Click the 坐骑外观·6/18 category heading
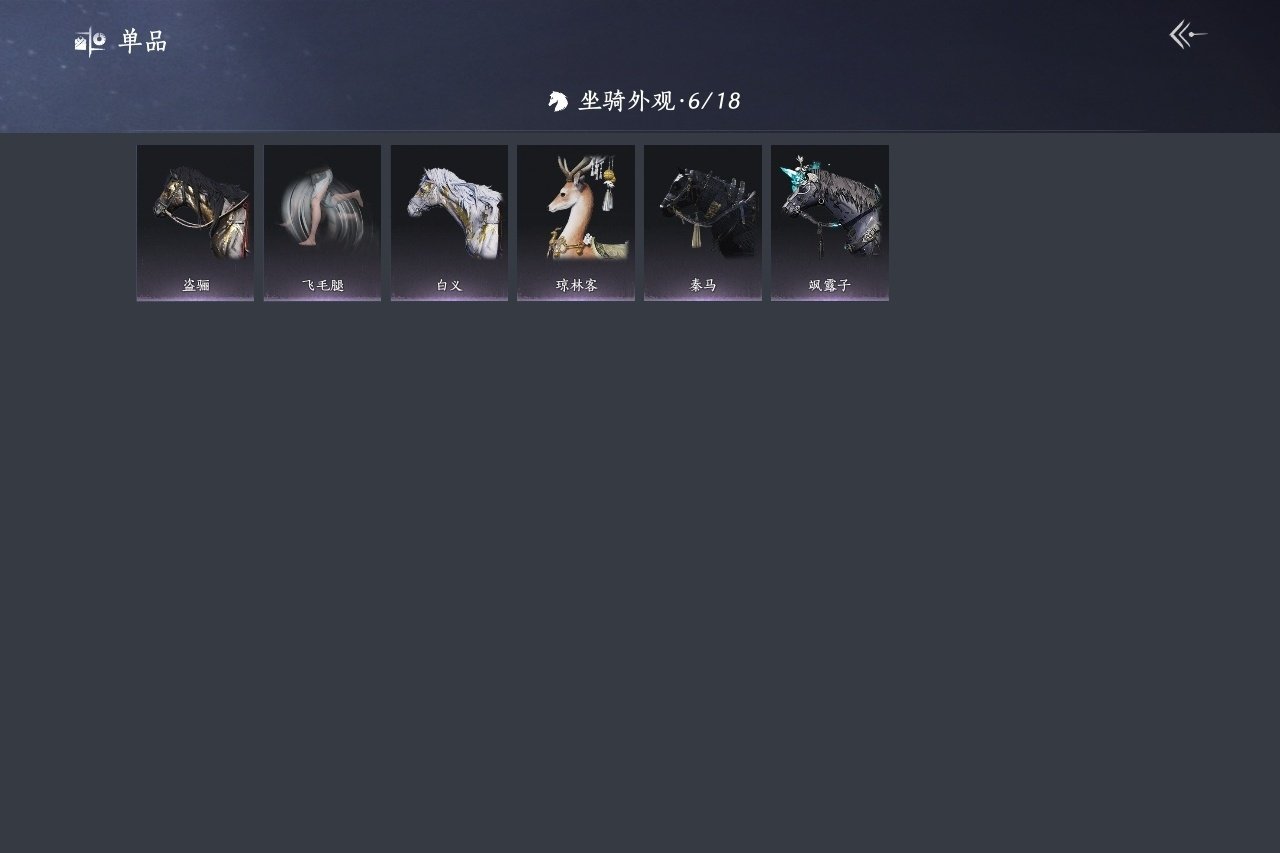The height and width of the screenshot is (853, 1280). click(659, 101)
